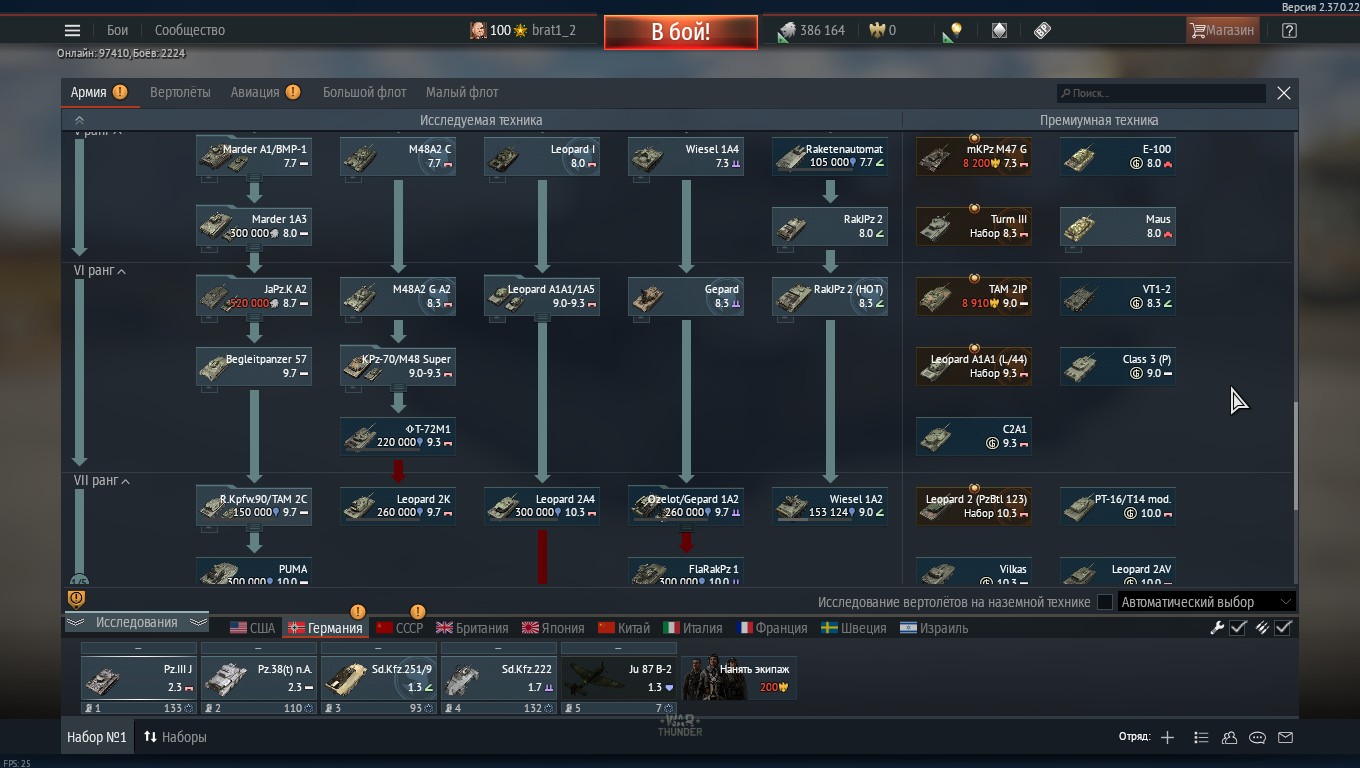
Task: Open the diamond-shaped icon in top bar
Action: click(x=999, y=30)
